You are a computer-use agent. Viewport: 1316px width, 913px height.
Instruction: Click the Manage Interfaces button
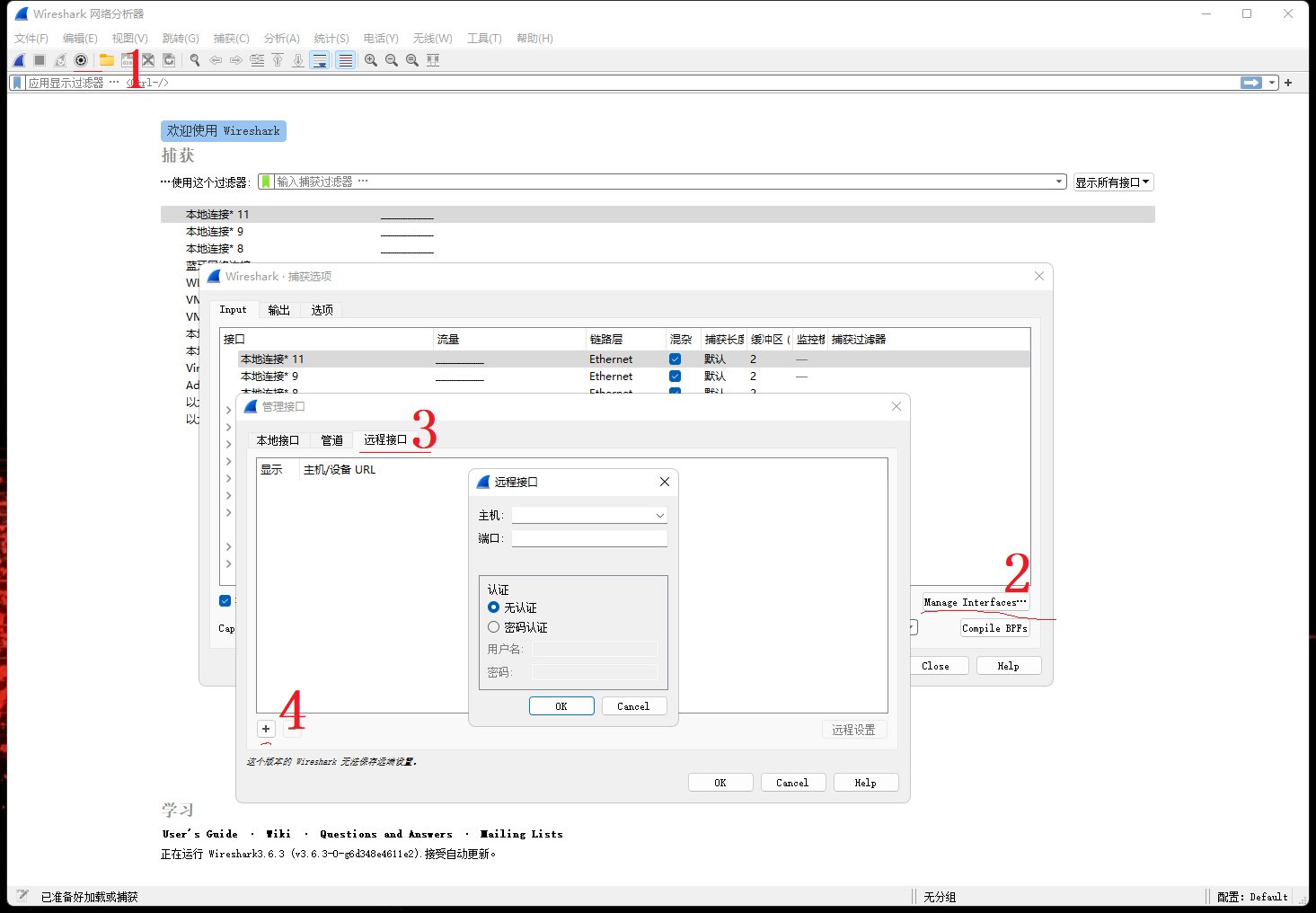[x=975, y=602]
